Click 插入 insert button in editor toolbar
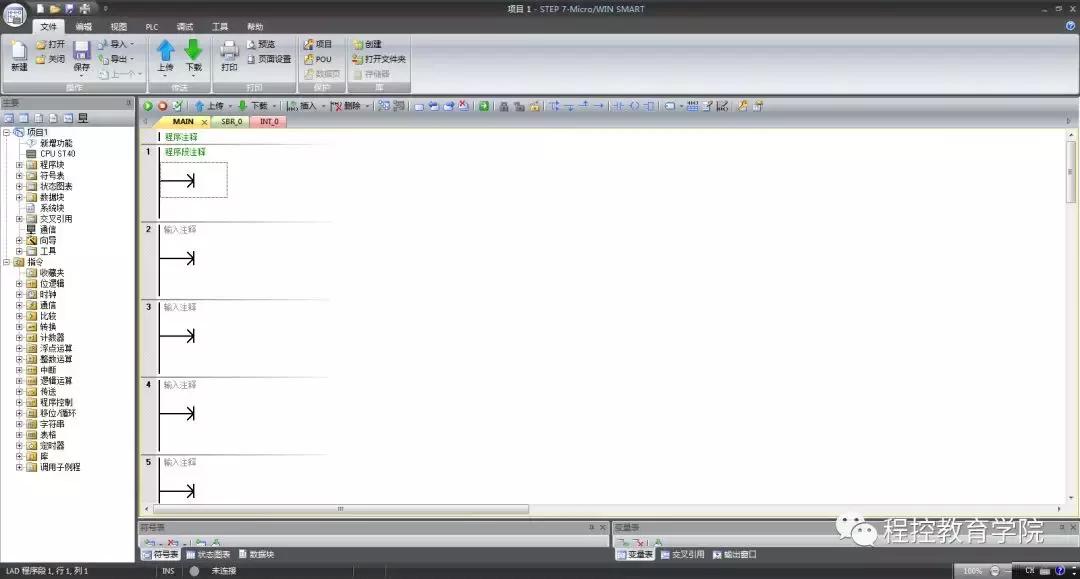The width and height of the screenshot is (1080, 579). [x=302, y=106]
